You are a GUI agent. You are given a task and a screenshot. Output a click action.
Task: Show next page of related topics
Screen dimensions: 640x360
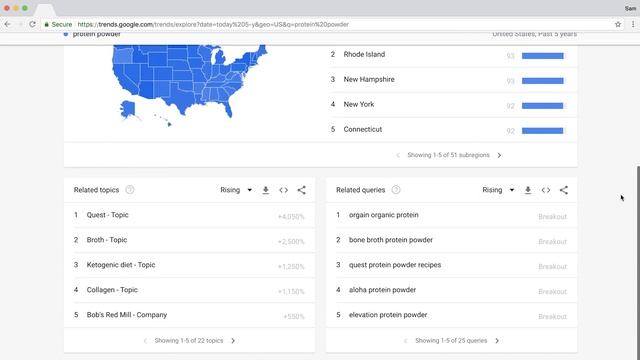(233, 340)
